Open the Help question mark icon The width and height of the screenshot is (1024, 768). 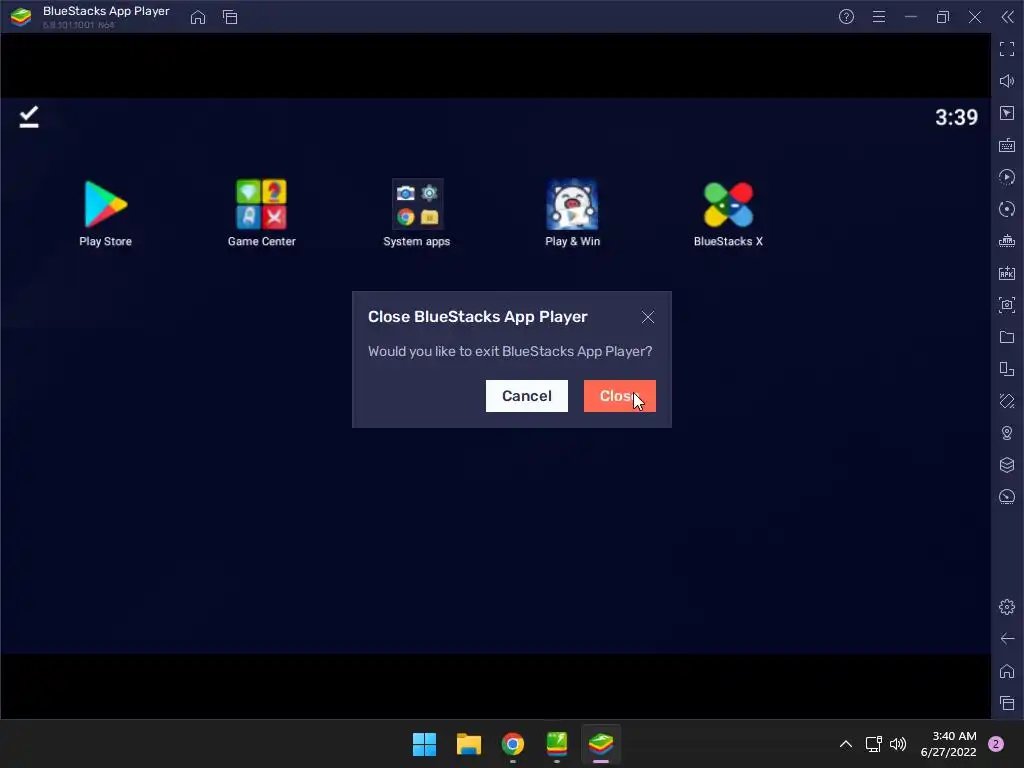846,17
